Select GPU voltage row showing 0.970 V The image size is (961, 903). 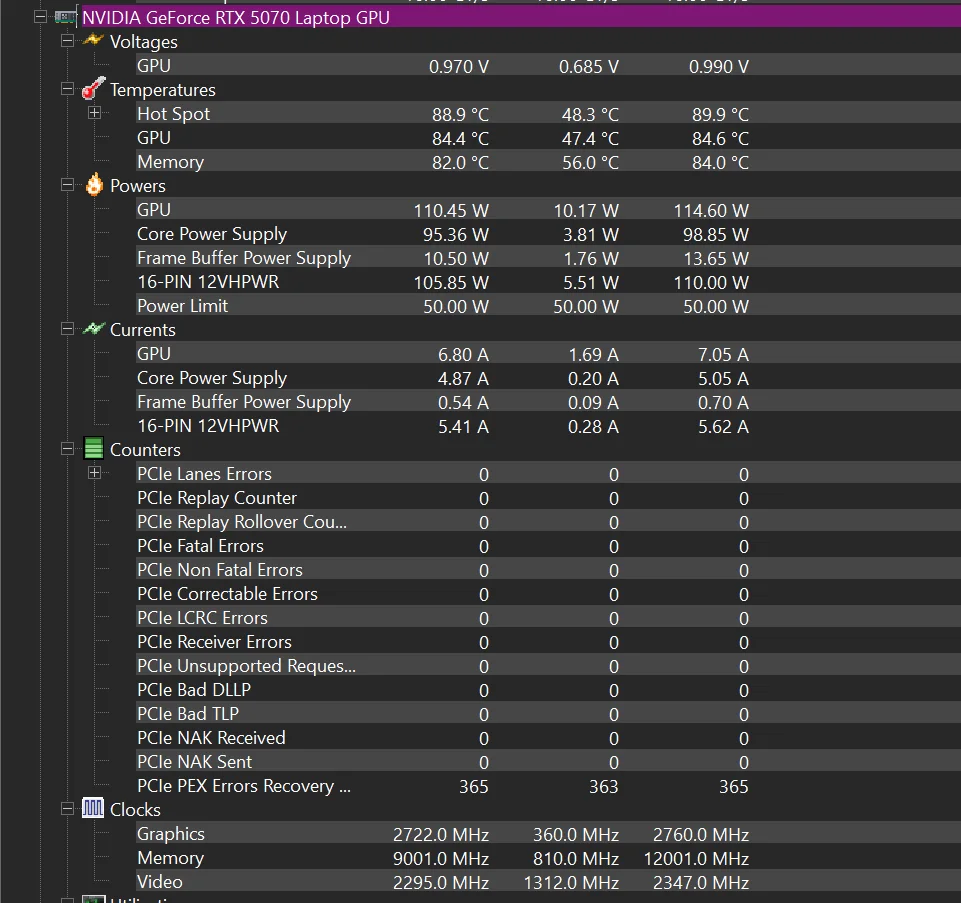548,66
